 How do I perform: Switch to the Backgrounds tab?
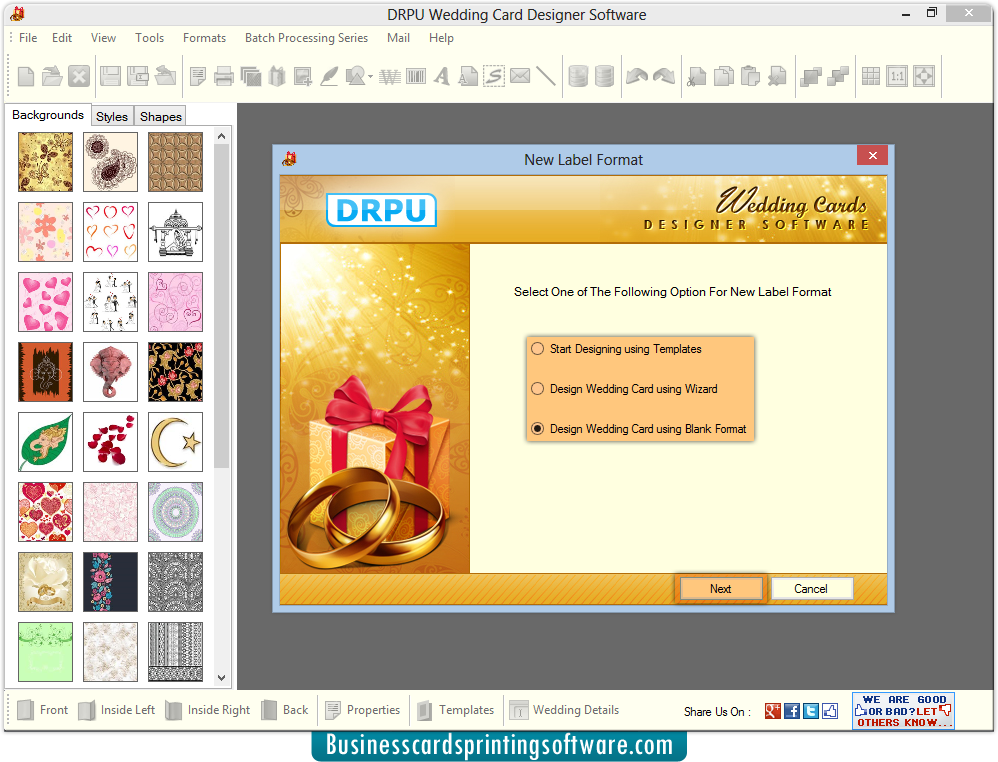(48, 115)
